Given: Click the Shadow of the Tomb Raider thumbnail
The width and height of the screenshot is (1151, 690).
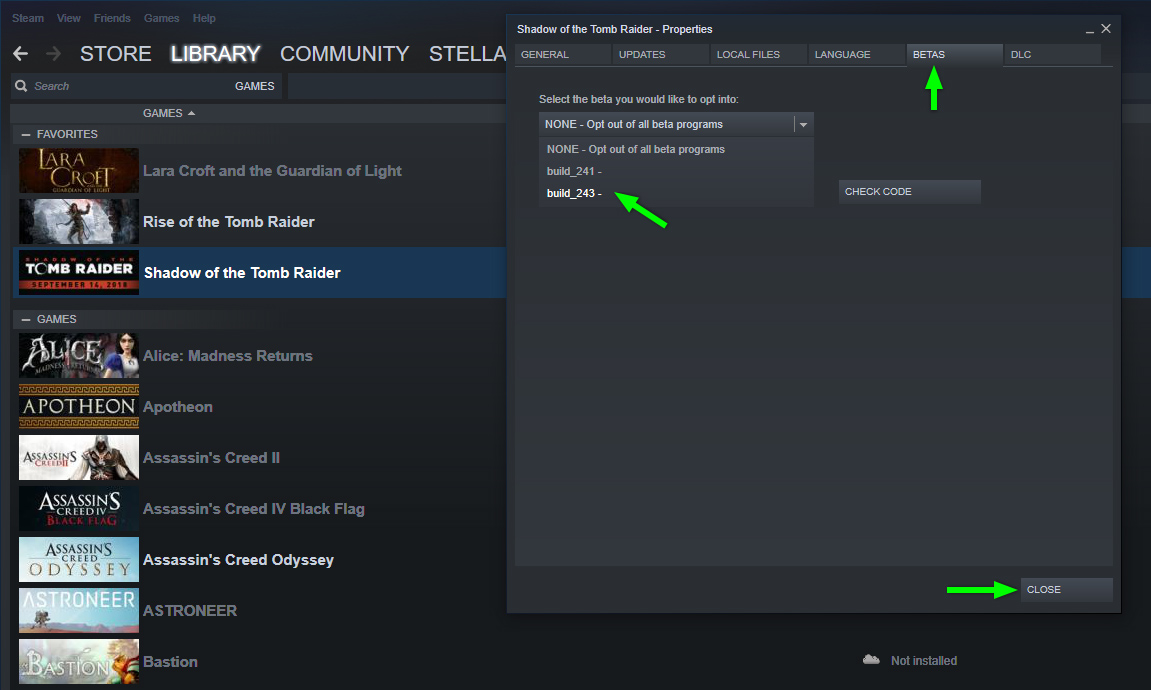Looking at the screenshot, I should coord(79,272).
